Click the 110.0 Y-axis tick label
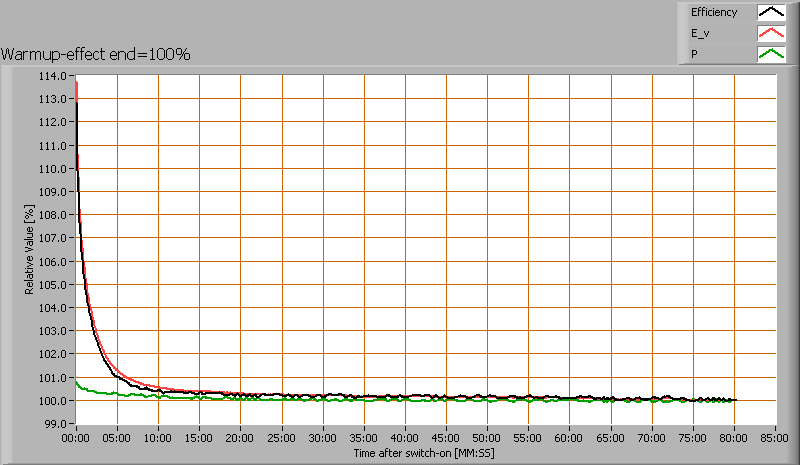 pyautogui.click(x=53, y=169)
